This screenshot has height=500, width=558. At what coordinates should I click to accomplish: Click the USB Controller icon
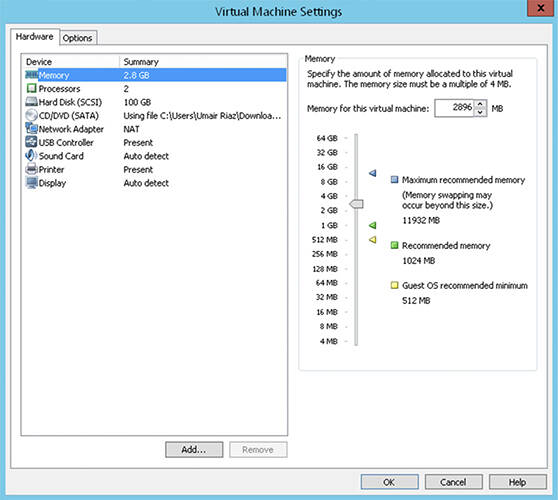[x=31, y=142]
